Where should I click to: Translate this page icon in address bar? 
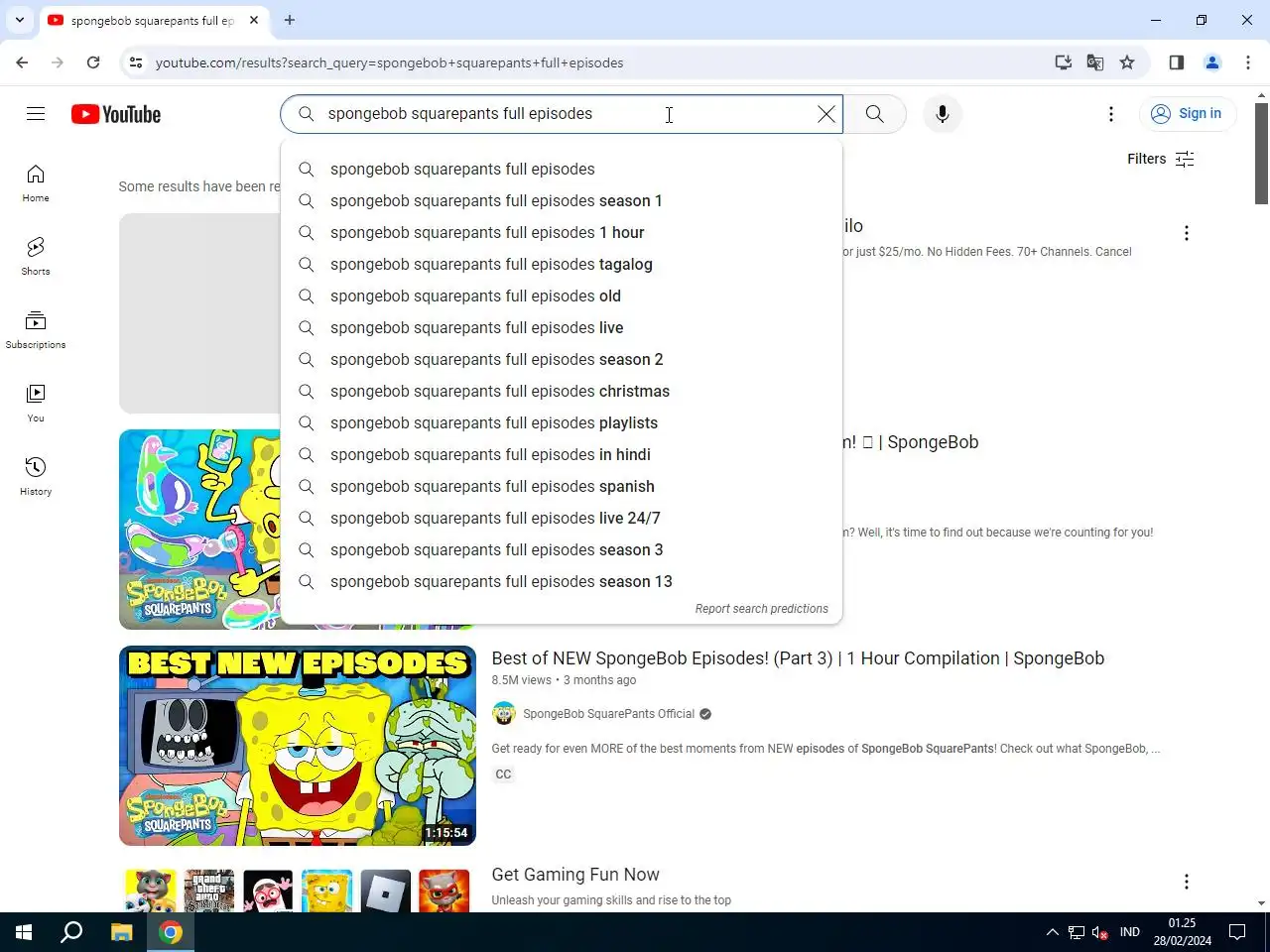point(1095,62)
